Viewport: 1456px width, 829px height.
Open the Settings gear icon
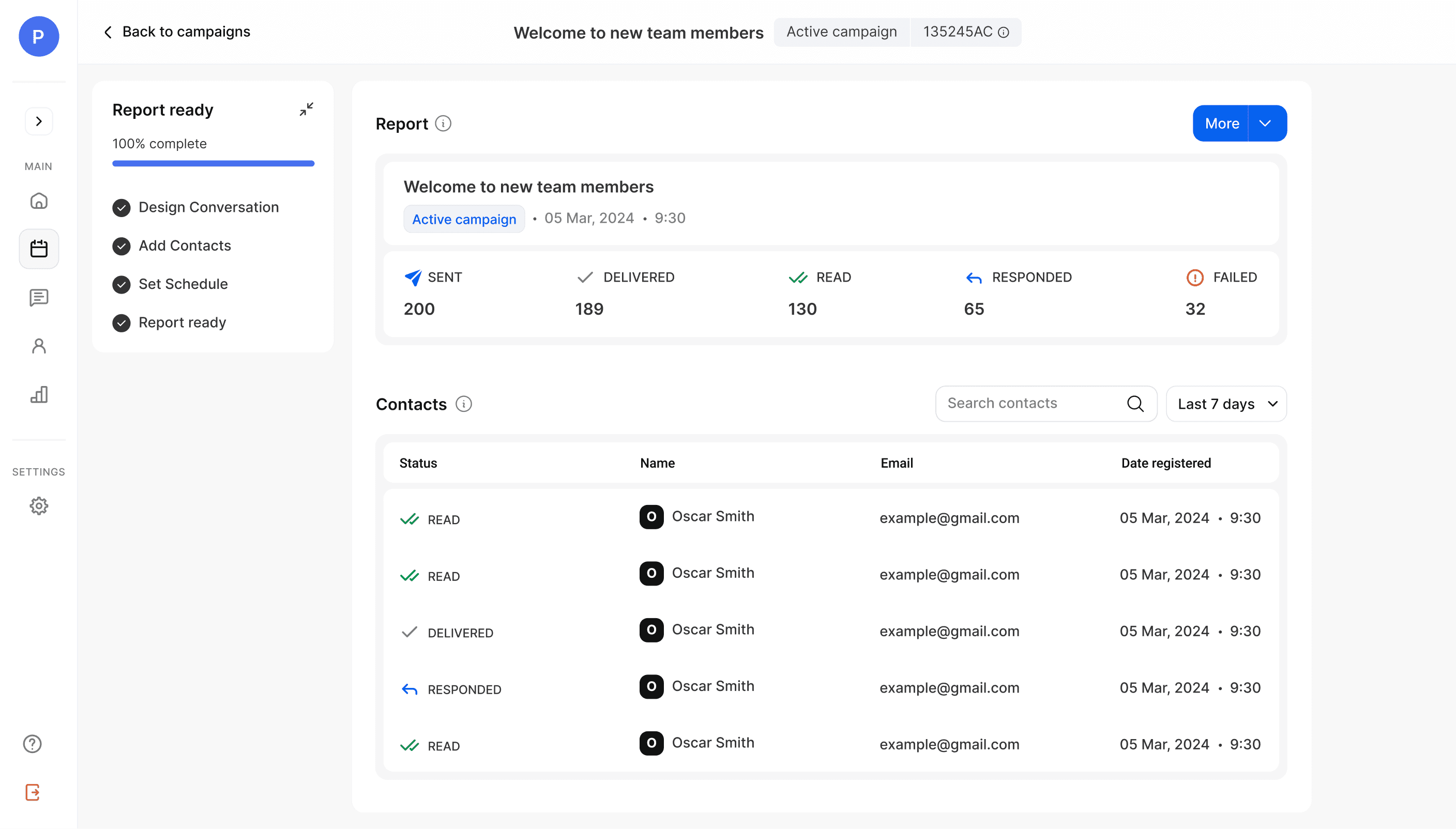(x=39, y=505)
